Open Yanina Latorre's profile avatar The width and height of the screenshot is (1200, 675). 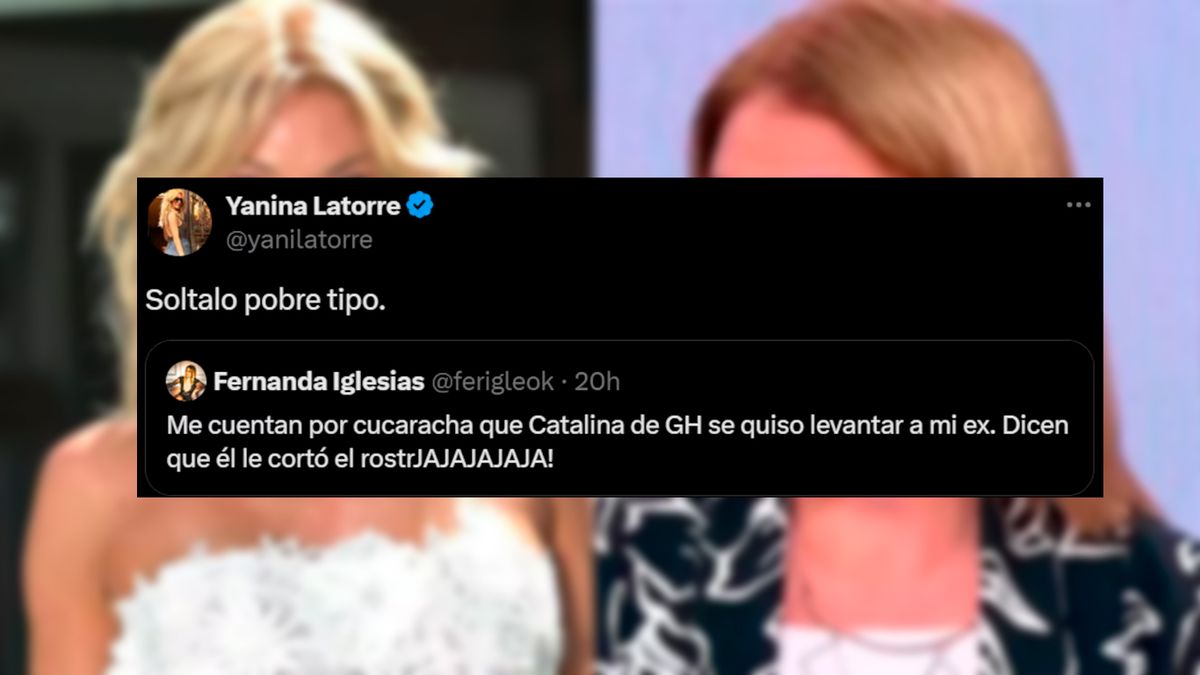180,222
